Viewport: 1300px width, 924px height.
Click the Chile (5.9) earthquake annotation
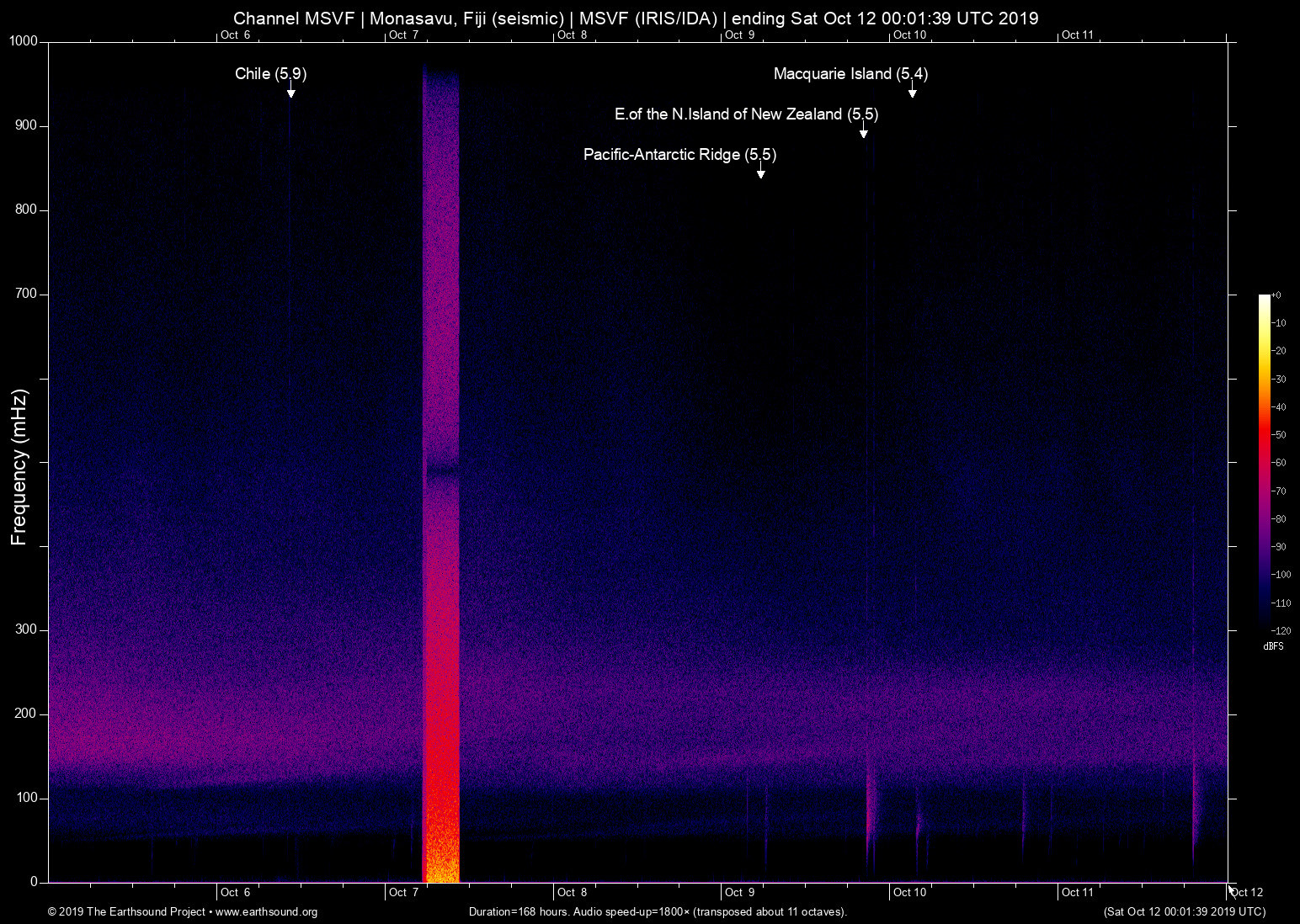tap(270, 74)
